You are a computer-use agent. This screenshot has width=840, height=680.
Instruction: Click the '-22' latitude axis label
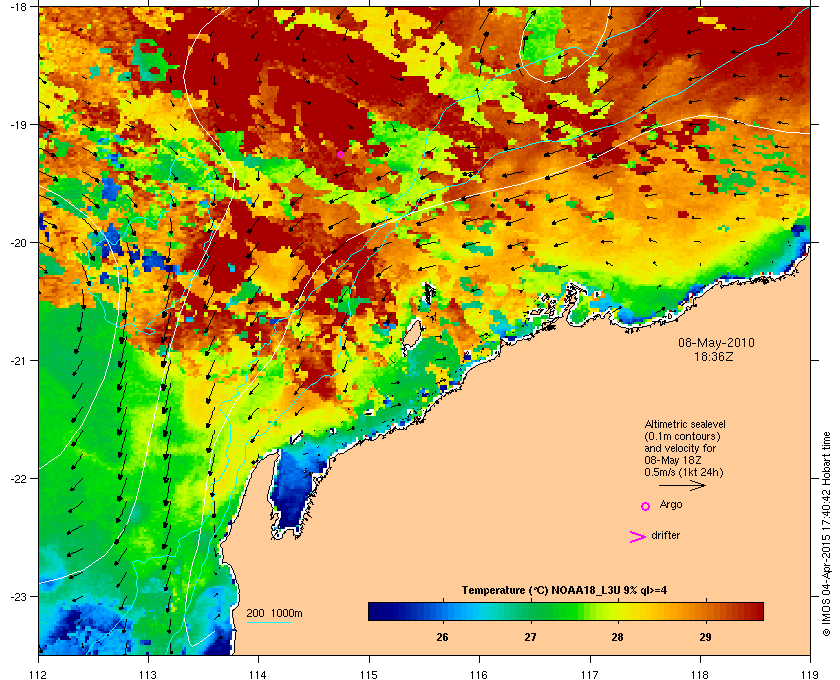pos(17,478)
